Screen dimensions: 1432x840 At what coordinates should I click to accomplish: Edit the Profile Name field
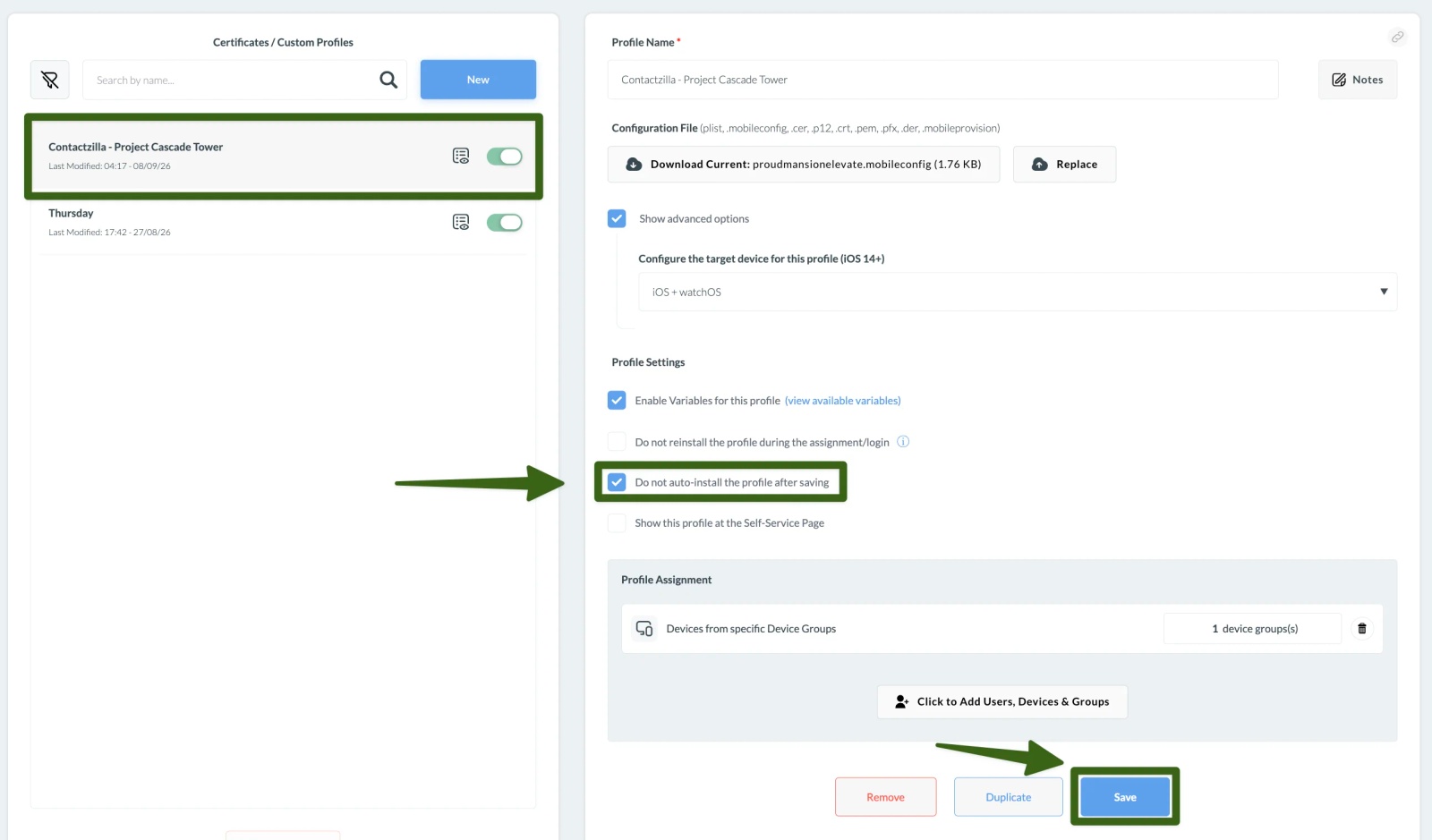point(942,80)
